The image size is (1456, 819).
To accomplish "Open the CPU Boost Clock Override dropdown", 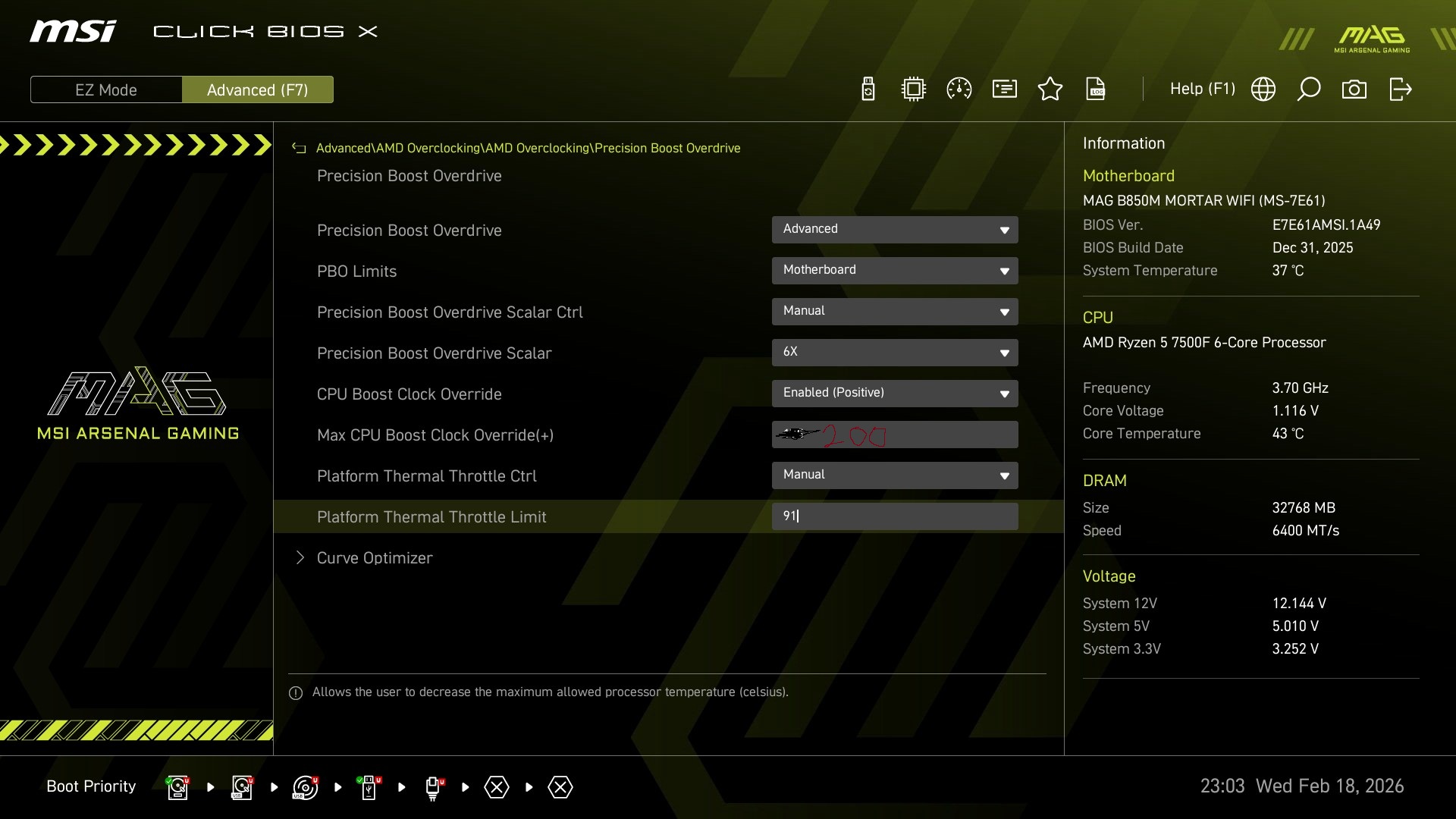I will click(895, 393).
